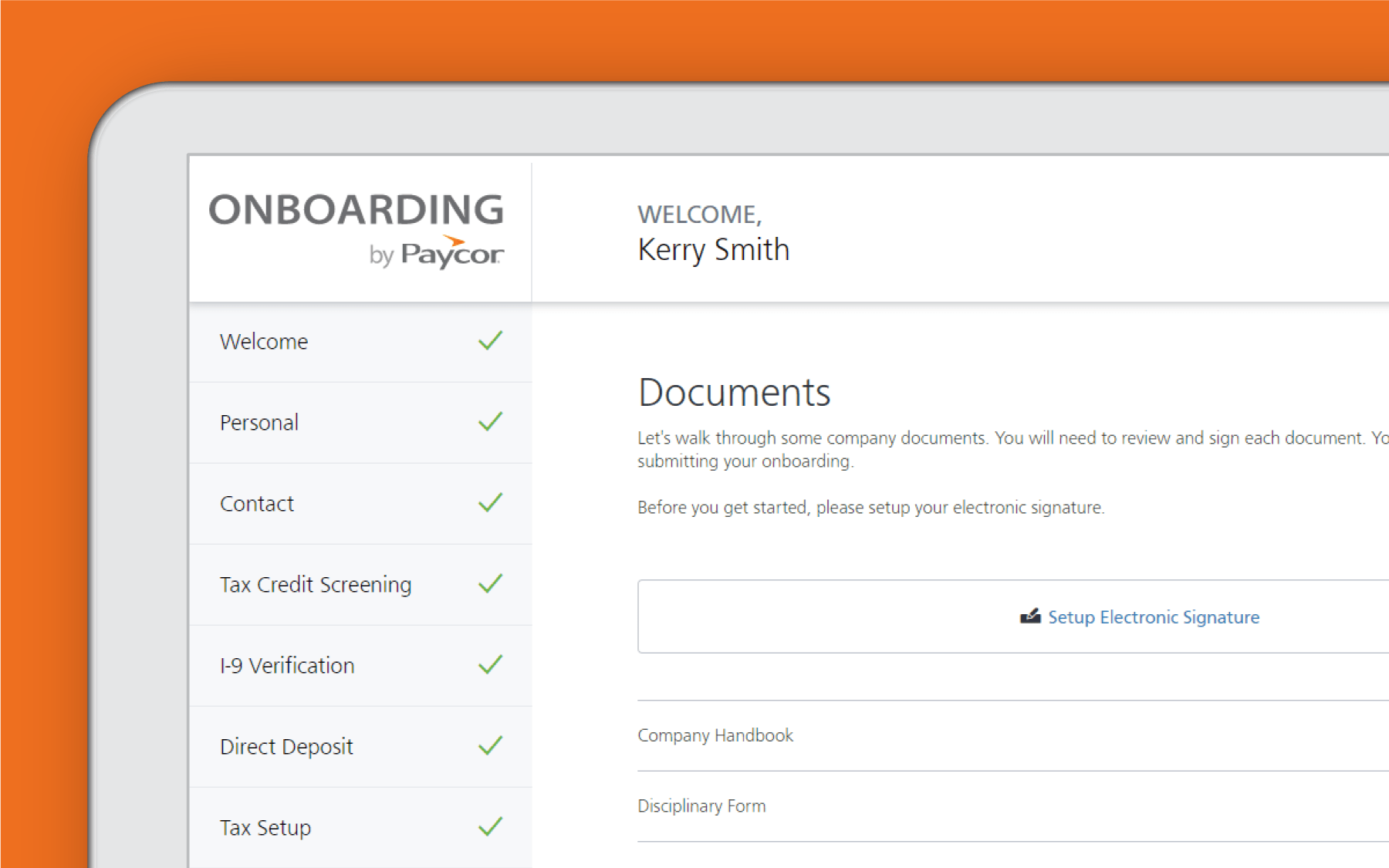
Task: Click the signature pen icon
Action: 1030,616
